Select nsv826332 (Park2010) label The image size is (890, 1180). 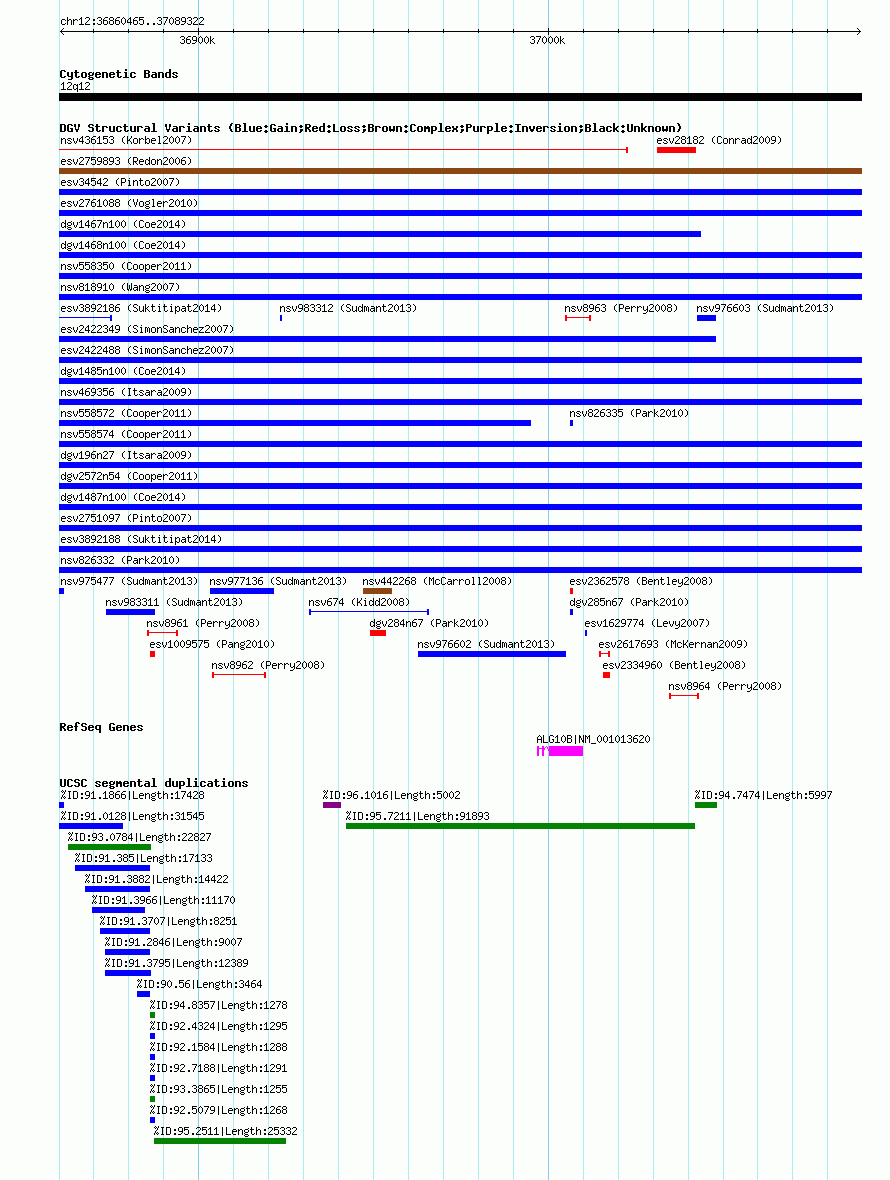(x=120, y=561)
